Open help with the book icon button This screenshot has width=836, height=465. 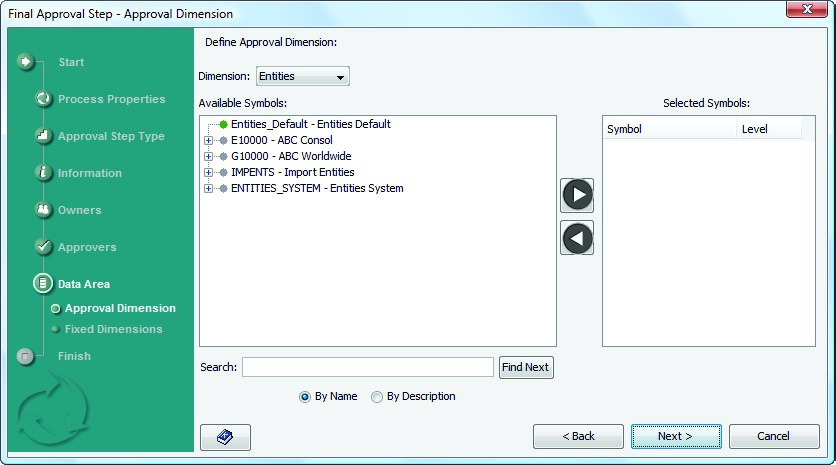[x=225, y=437]
